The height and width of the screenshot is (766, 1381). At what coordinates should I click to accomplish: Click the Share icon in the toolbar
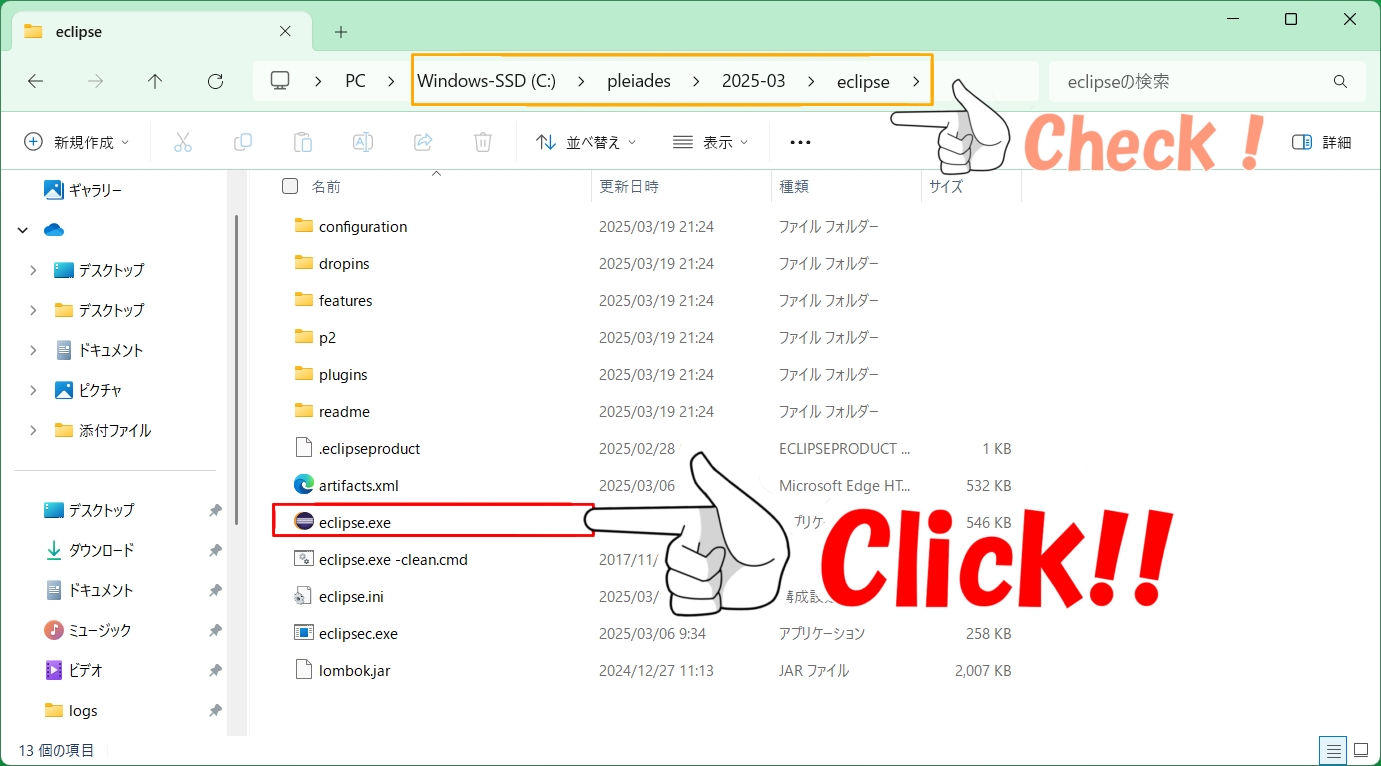point(422,141)
